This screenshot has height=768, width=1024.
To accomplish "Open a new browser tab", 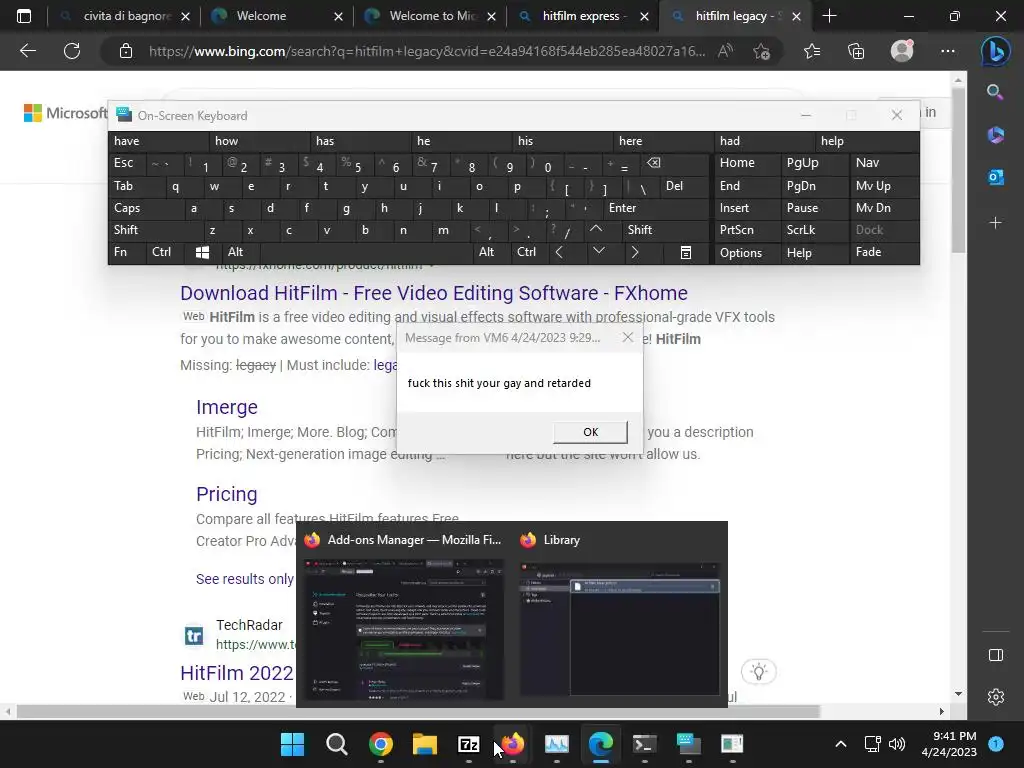I will tap(829, 16).
